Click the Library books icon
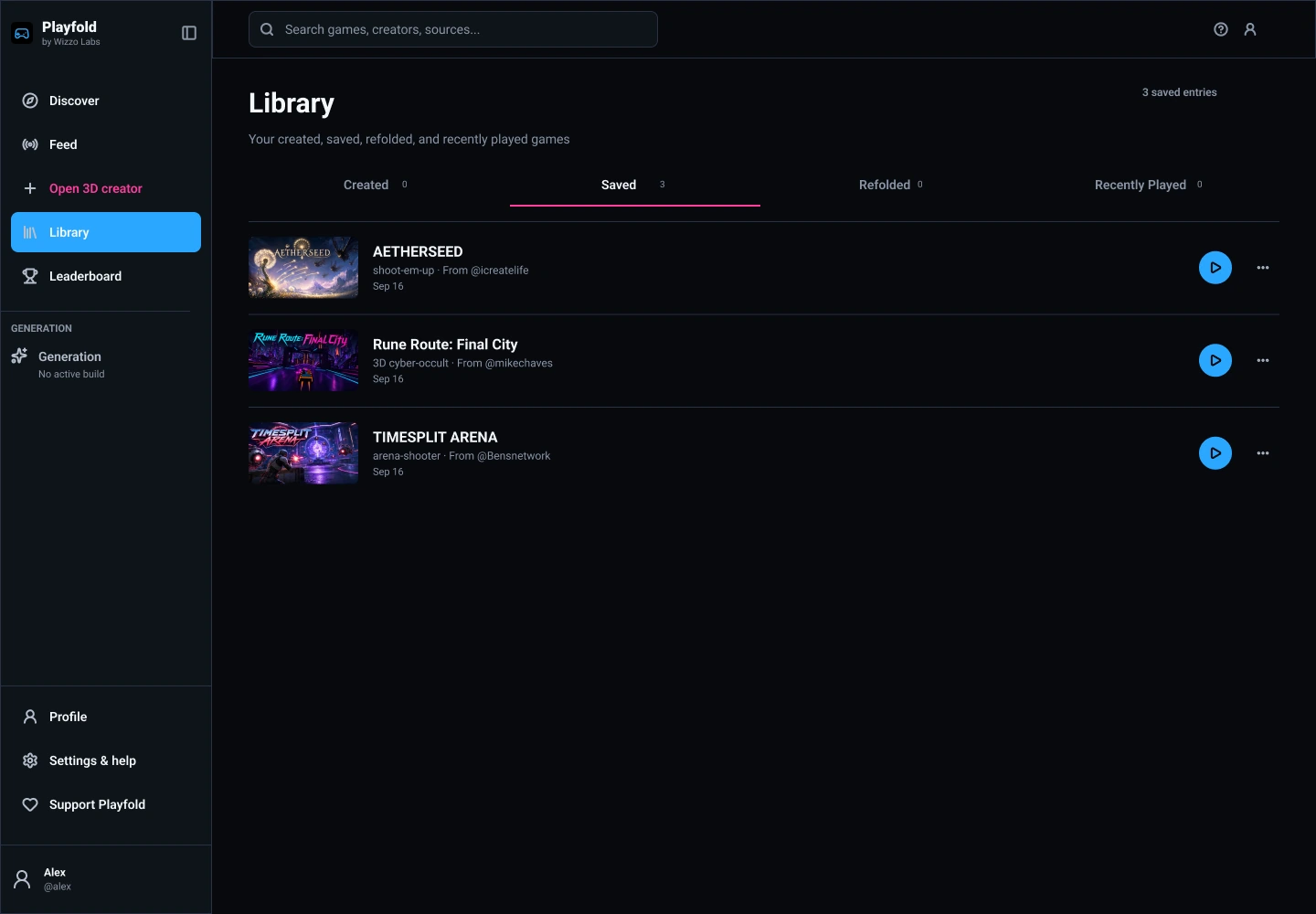The width and height of the screenshot is (1316, 914). coord(30,232)
